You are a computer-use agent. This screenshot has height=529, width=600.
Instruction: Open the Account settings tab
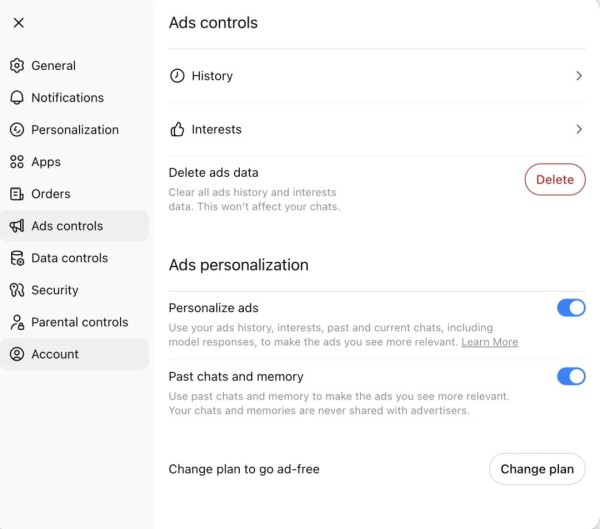tap(55, 354)
